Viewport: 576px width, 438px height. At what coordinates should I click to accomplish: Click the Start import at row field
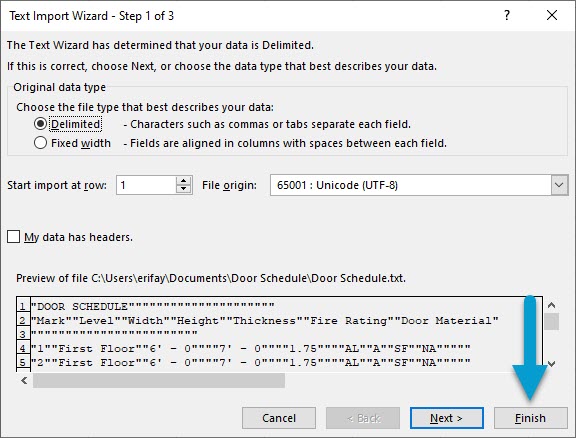146,185
